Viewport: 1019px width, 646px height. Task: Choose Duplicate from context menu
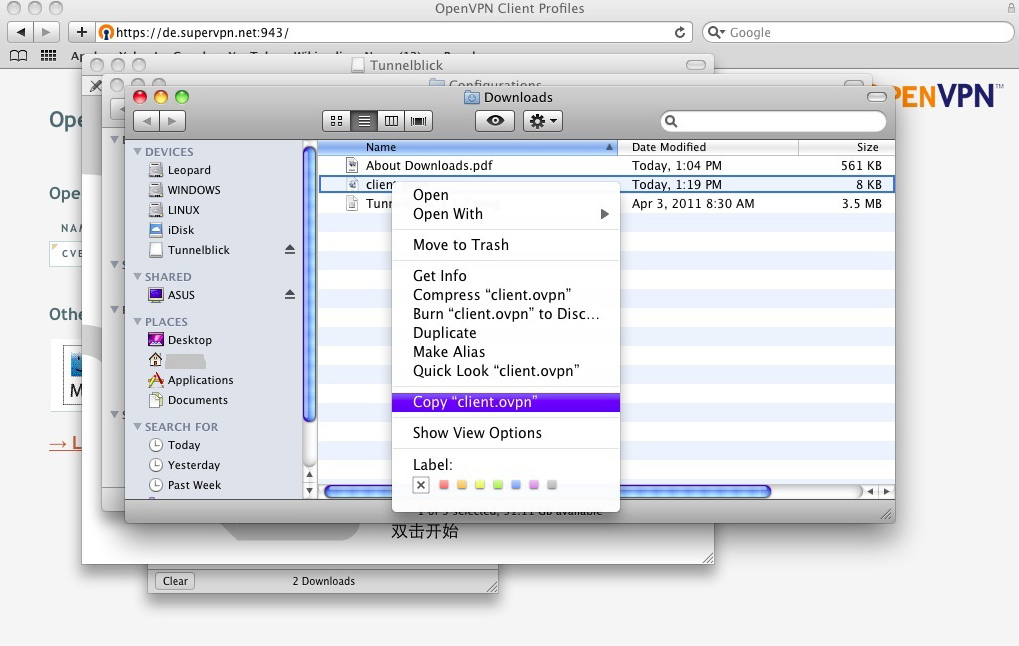(x=506, y=333)
